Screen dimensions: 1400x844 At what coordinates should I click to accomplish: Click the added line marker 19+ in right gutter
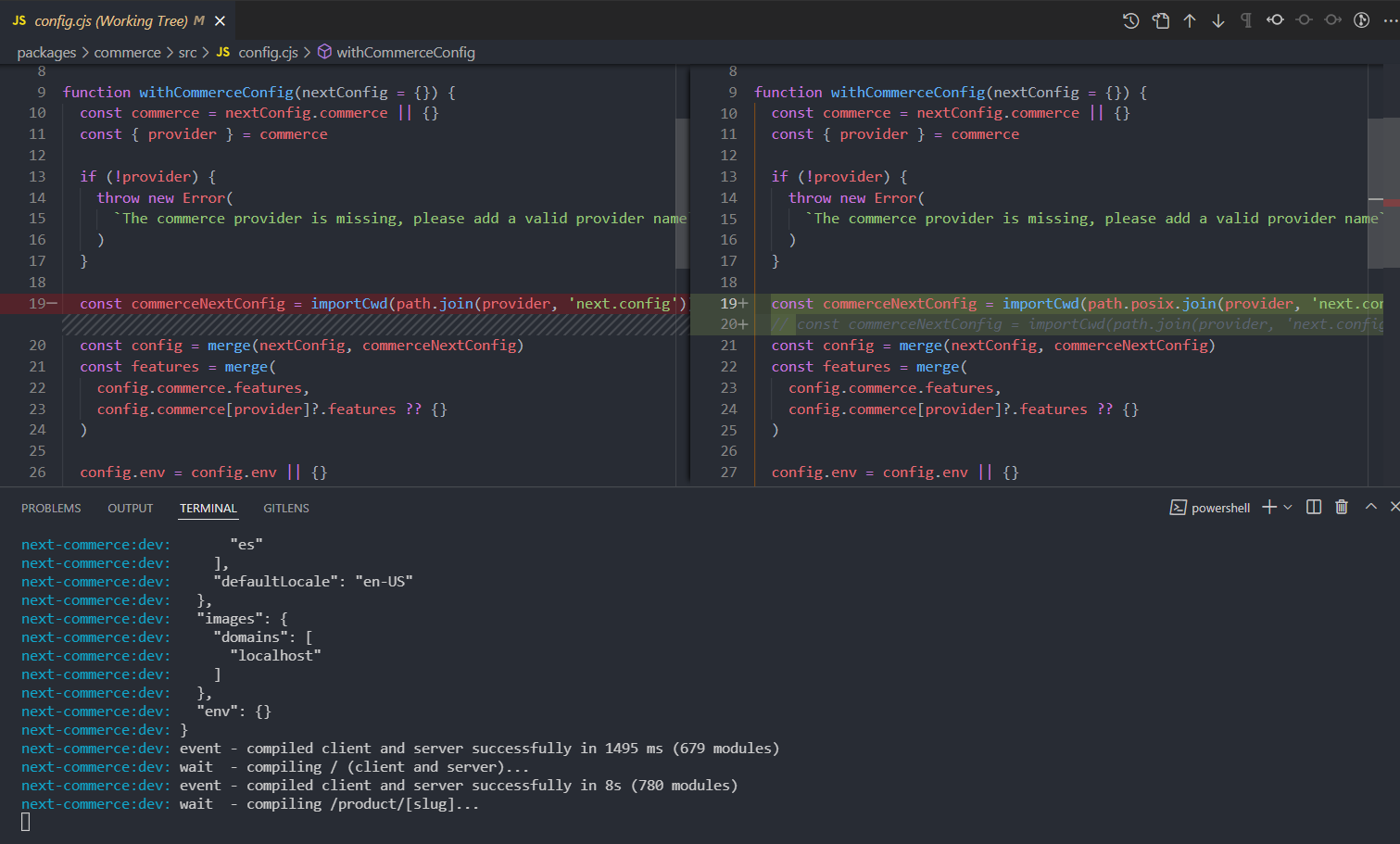734,304
